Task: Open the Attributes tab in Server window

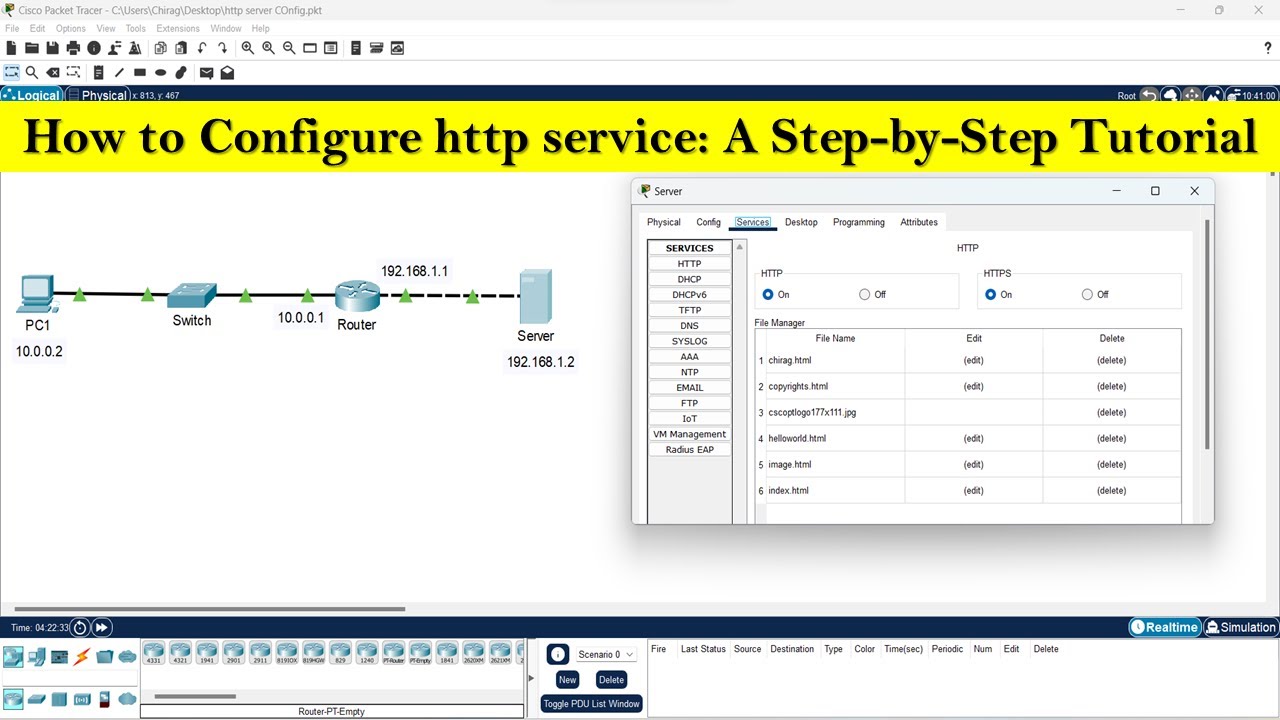Action: (x=919, y=222)
